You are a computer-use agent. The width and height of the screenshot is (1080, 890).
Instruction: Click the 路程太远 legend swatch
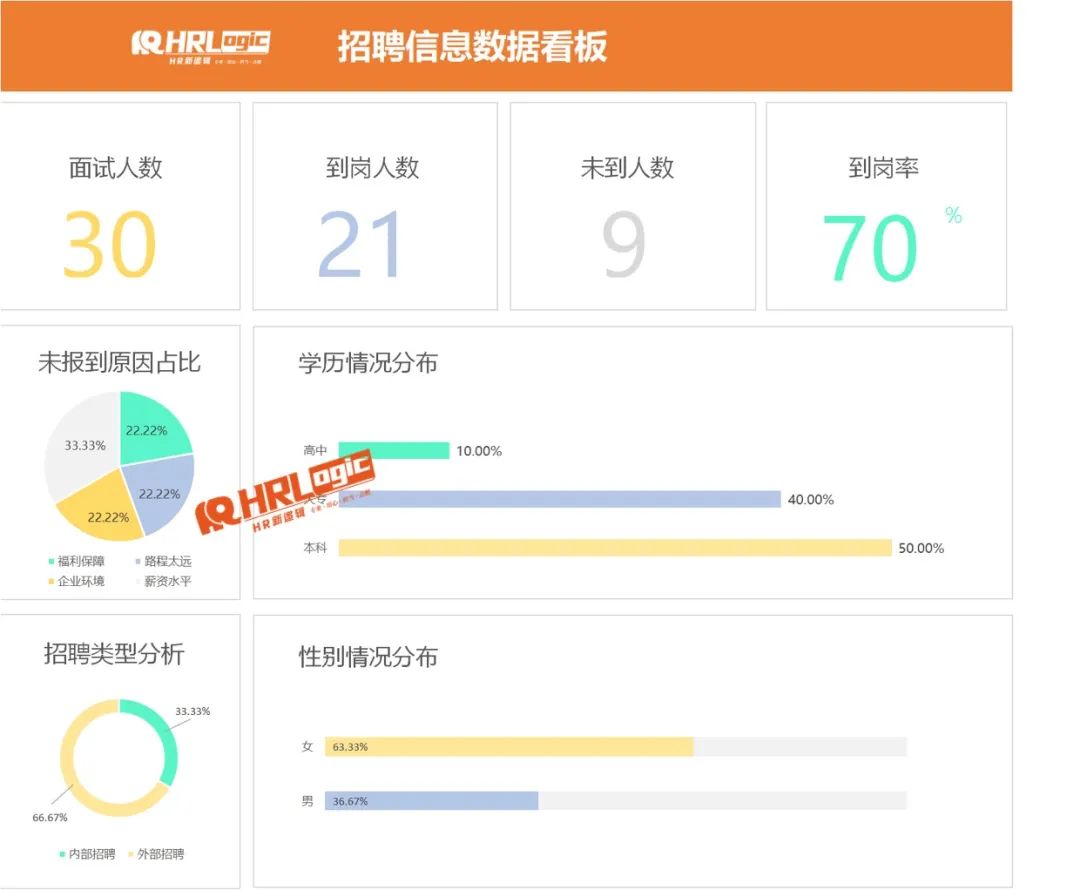point(138,561)
